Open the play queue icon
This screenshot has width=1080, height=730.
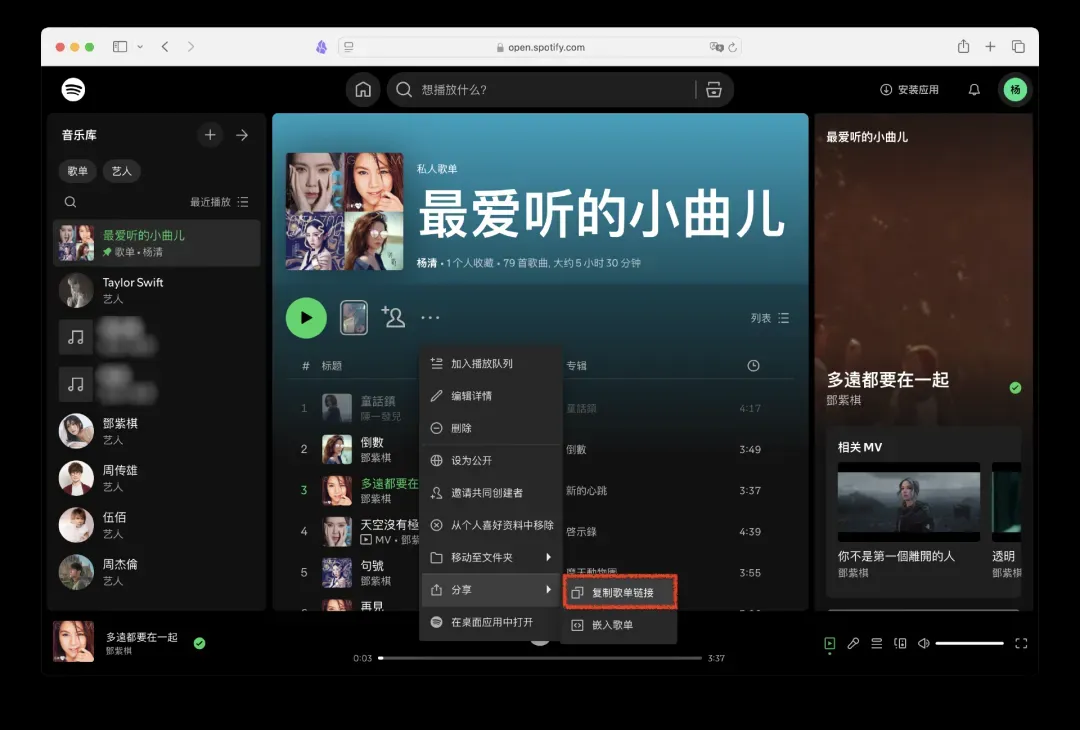(x=877, y=643)
